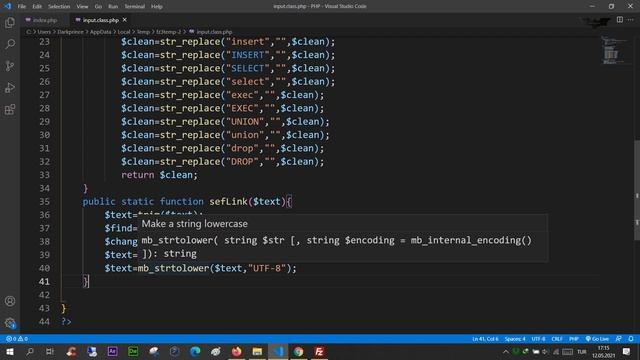640x360 pixels.
Task: Open the Terminal menu
Action: 135,7
